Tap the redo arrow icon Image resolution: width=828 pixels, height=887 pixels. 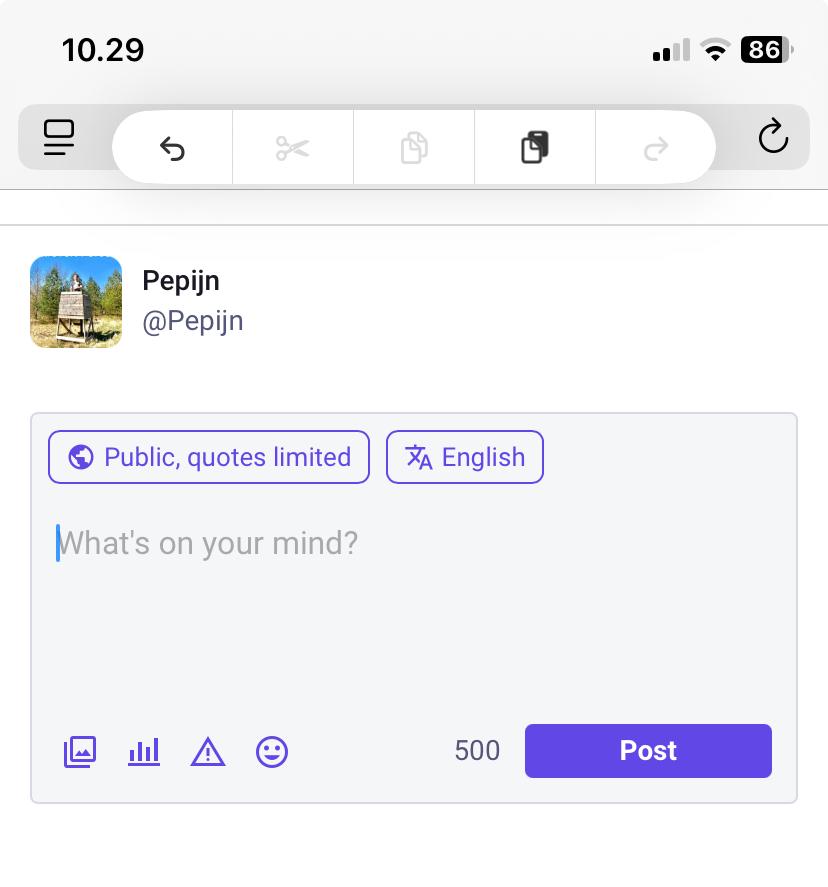click(656, 148)
